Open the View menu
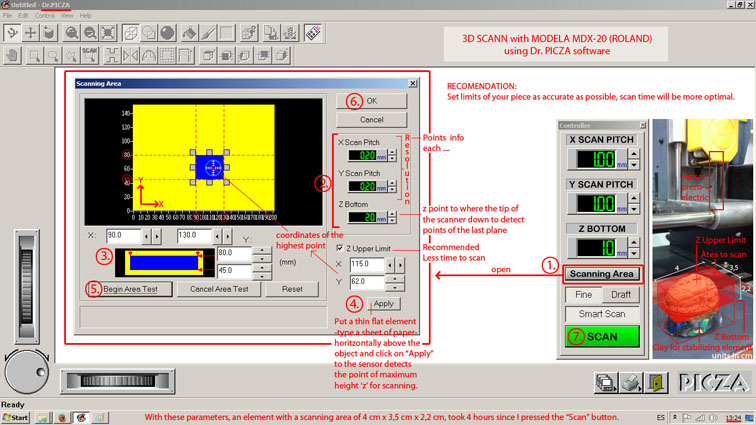Screen dimensions: 756x425 point(67,15)
